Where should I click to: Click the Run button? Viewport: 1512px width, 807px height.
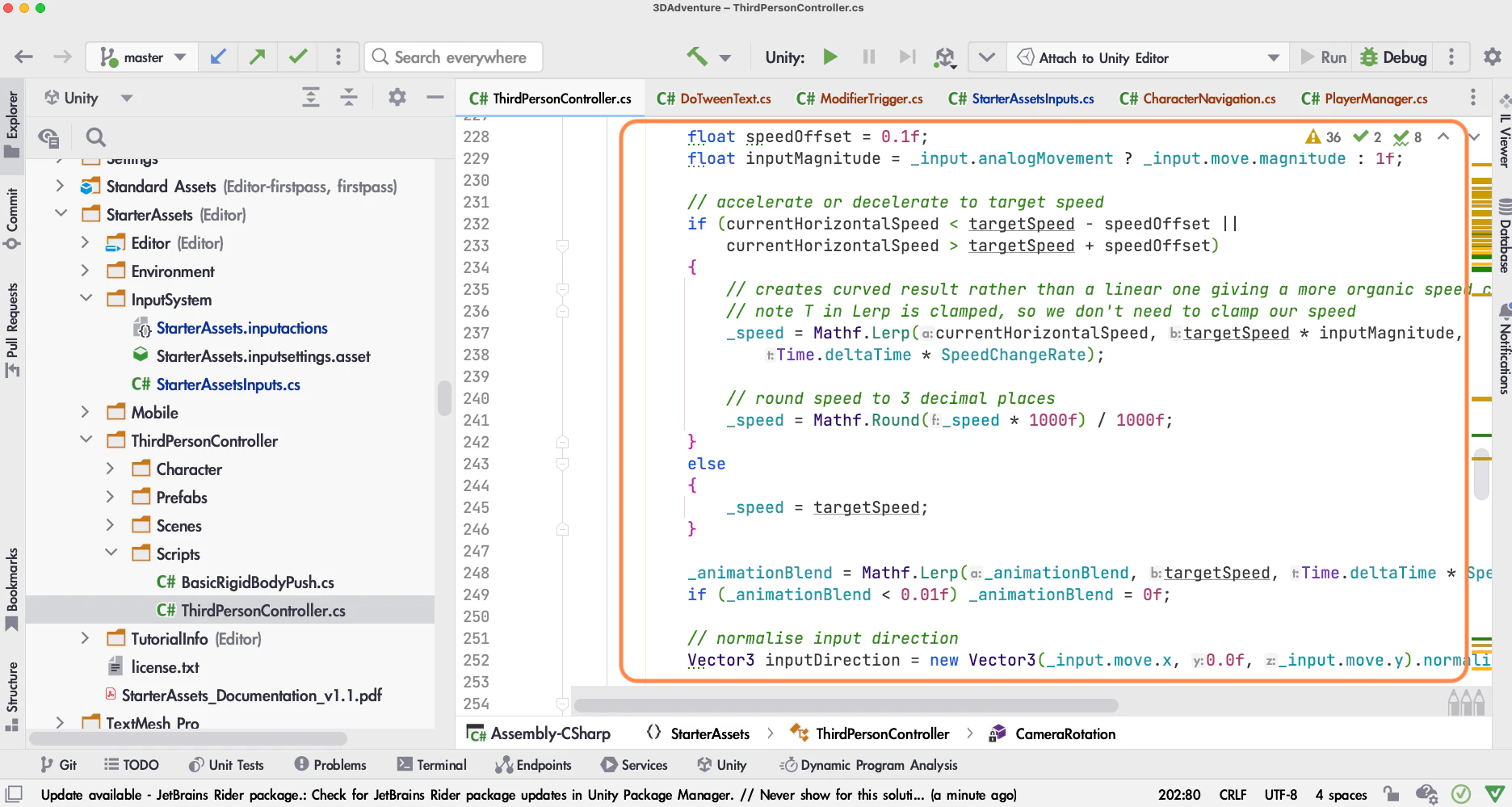point(1323,57)
